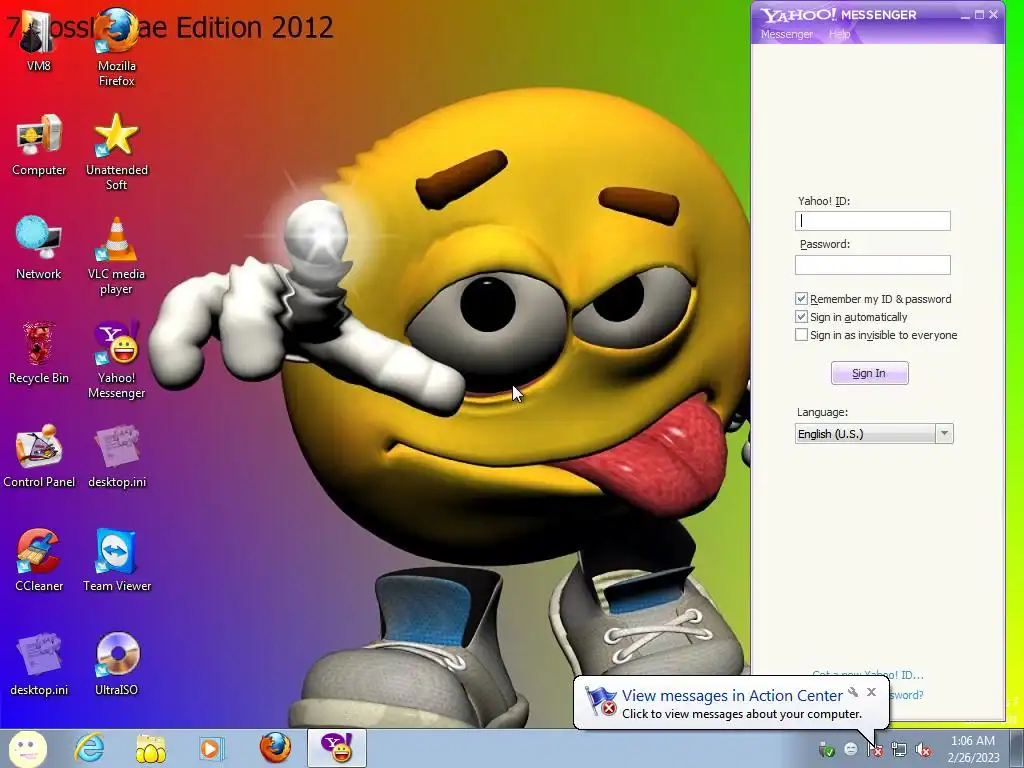Switch to Yahoo Messenger taskbar button
The image size is (1024, 768).
click(x=337, y=748)
